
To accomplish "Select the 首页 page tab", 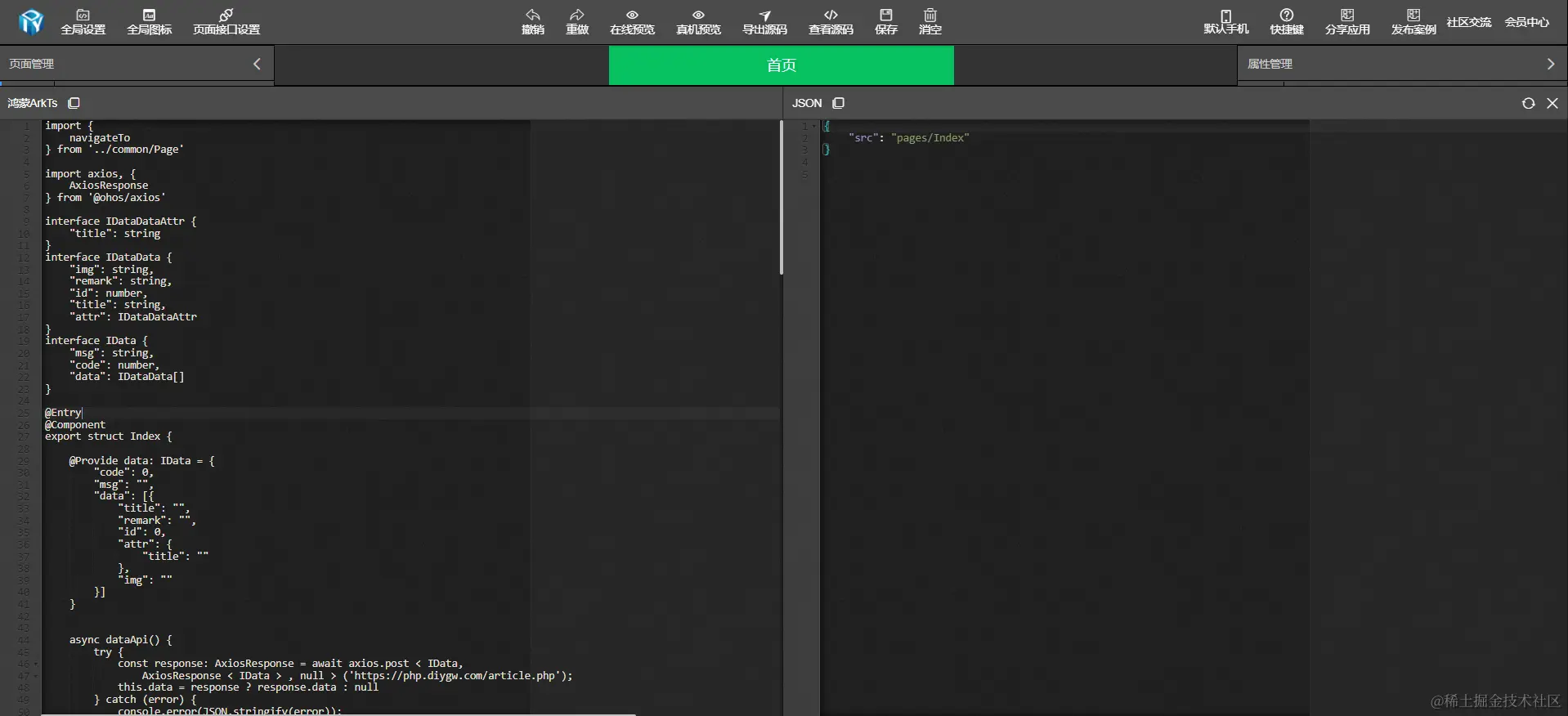I will (x=782, y=65).
